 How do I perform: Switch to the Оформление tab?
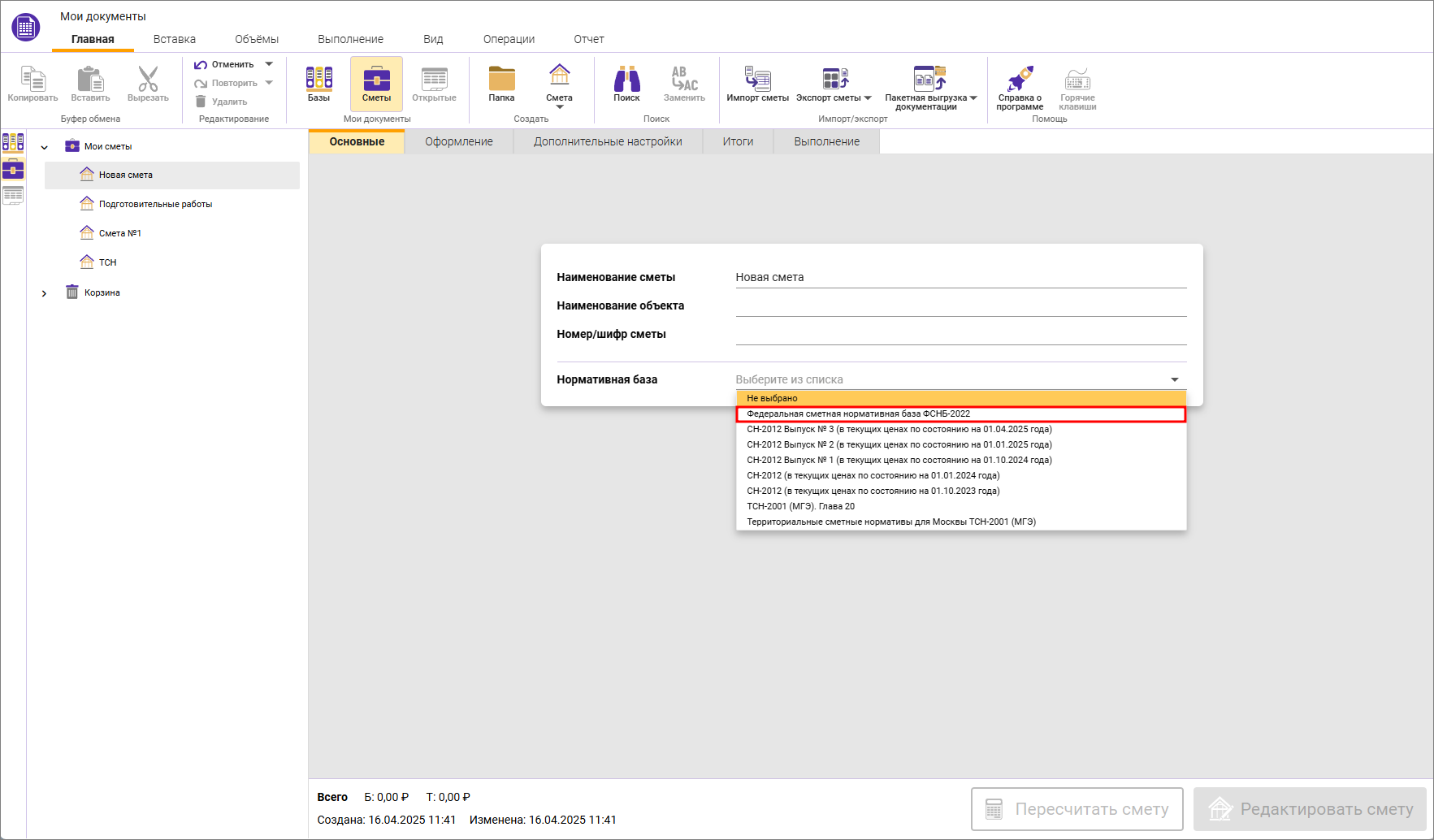[x=458, y=141]
